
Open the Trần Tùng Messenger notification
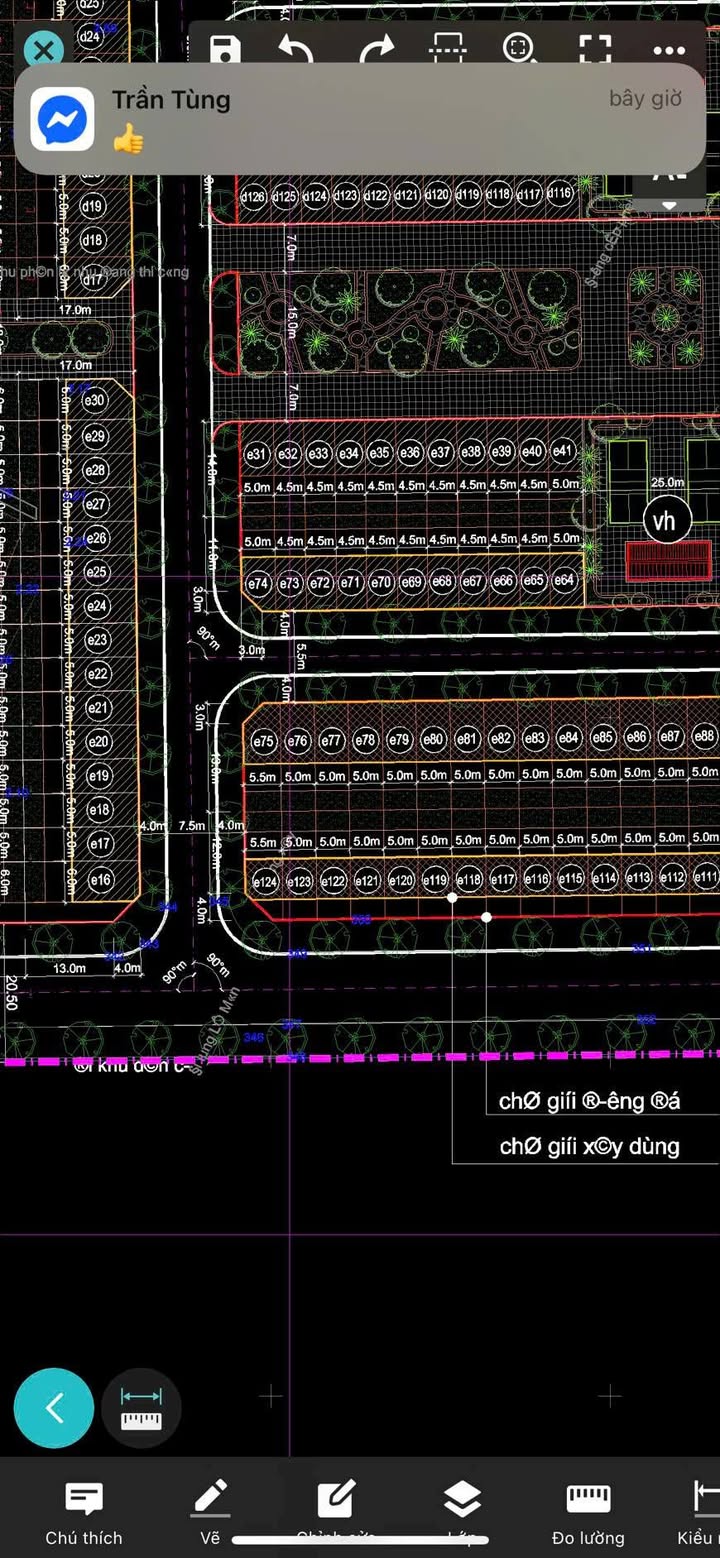360,119
